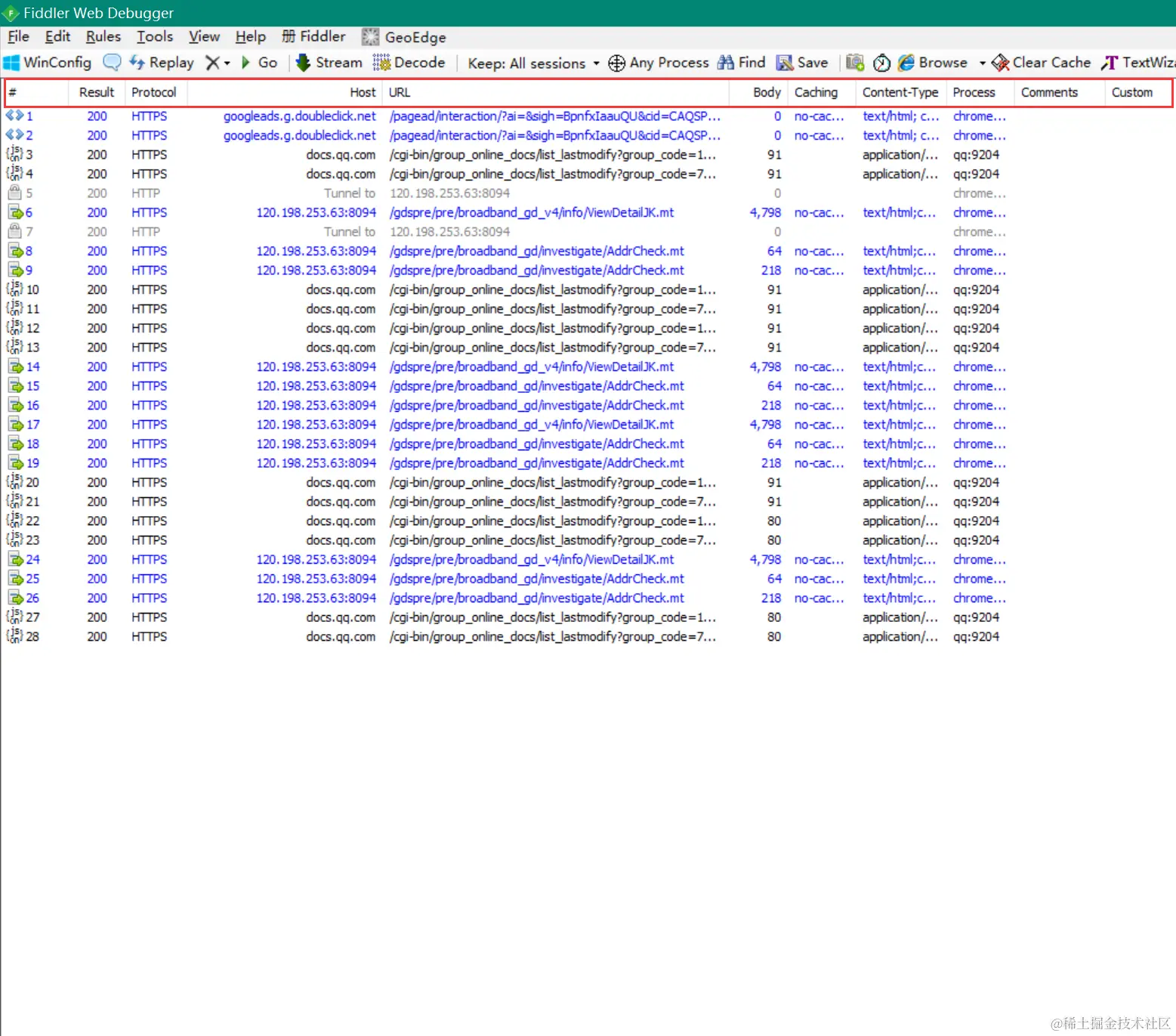1176x1036 pixels.
Task: Open the Edit menu
Action: tap(57, 36)
